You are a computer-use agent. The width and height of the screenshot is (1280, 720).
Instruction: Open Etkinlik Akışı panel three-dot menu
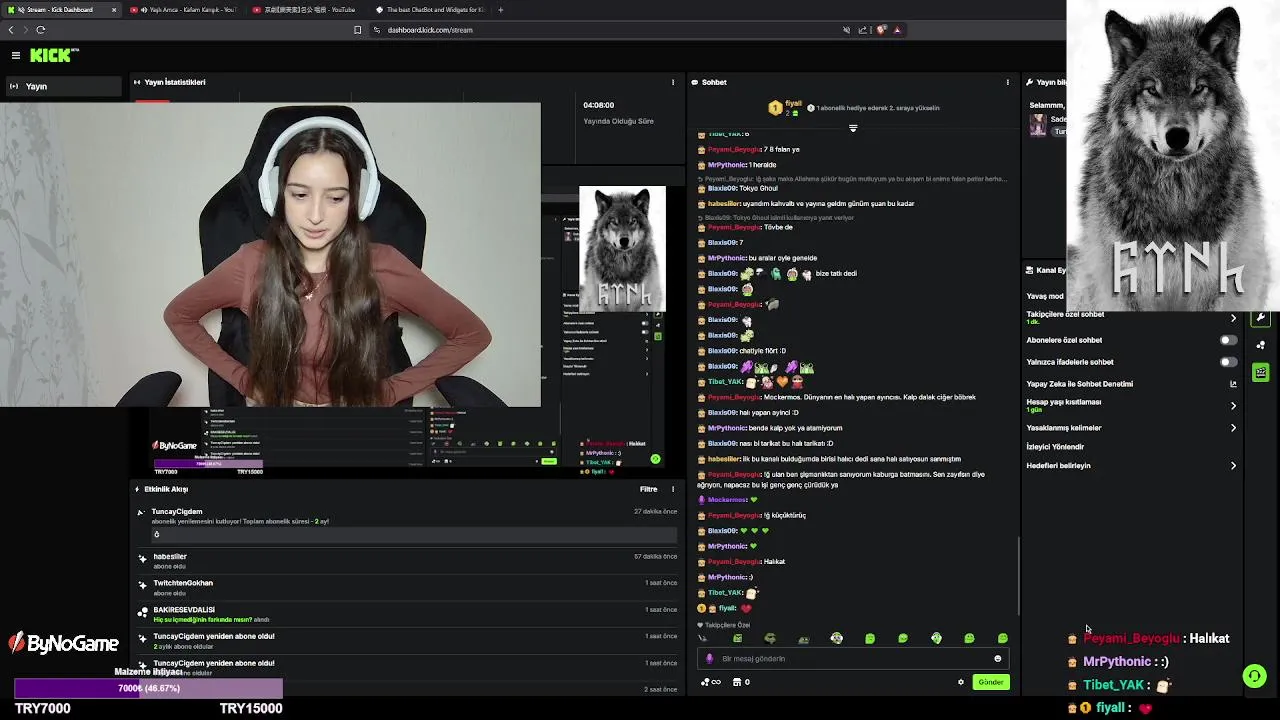coord(673,489)
